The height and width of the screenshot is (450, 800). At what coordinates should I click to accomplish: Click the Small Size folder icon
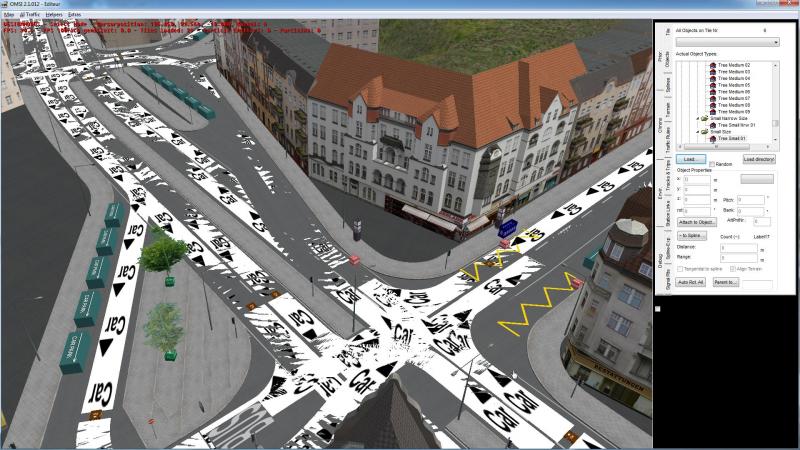coord(705,132)
